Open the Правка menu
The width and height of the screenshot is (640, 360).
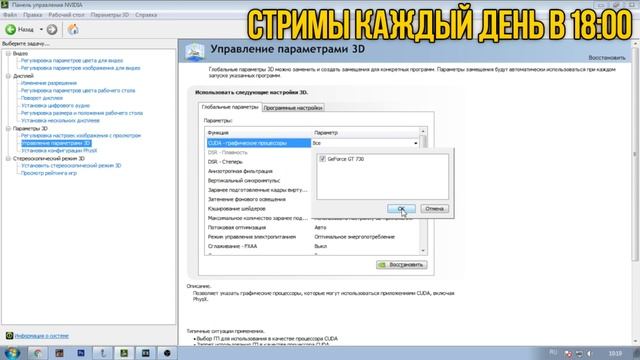tap(33, 15)
